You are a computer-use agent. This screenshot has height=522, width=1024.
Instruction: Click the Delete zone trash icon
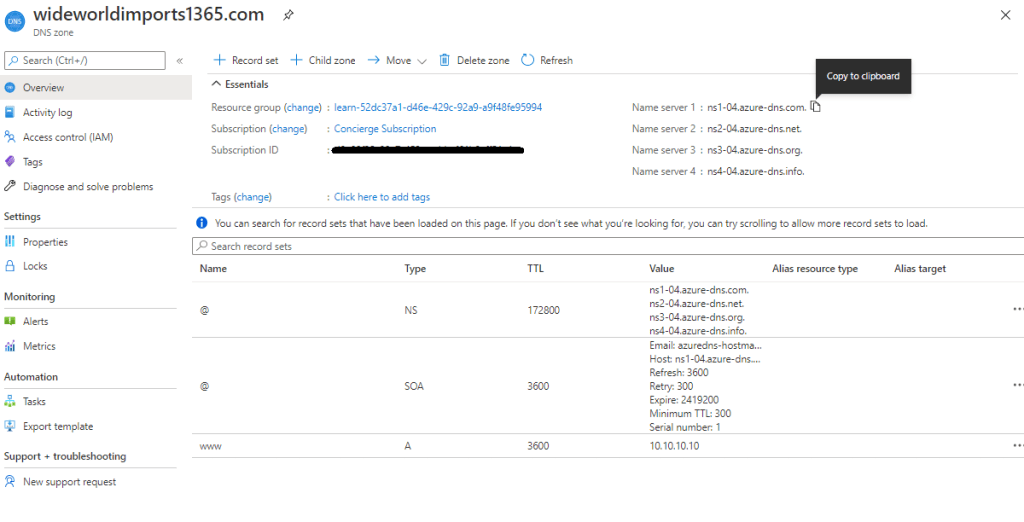(446, 61)
